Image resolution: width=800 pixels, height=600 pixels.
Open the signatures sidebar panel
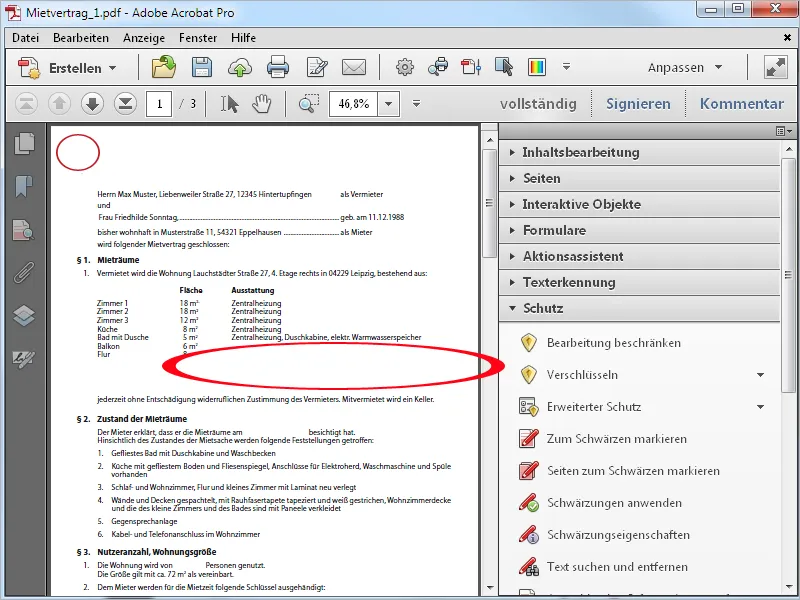[x=23, y=359]
